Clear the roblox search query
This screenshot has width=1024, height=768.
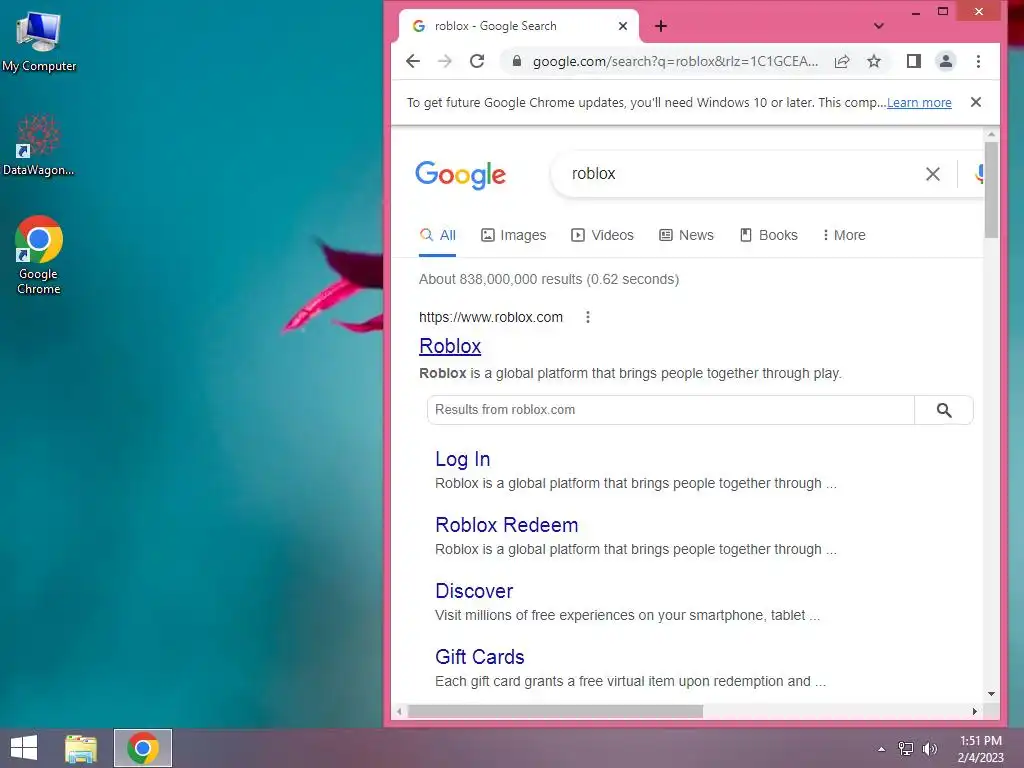[933, 174]
